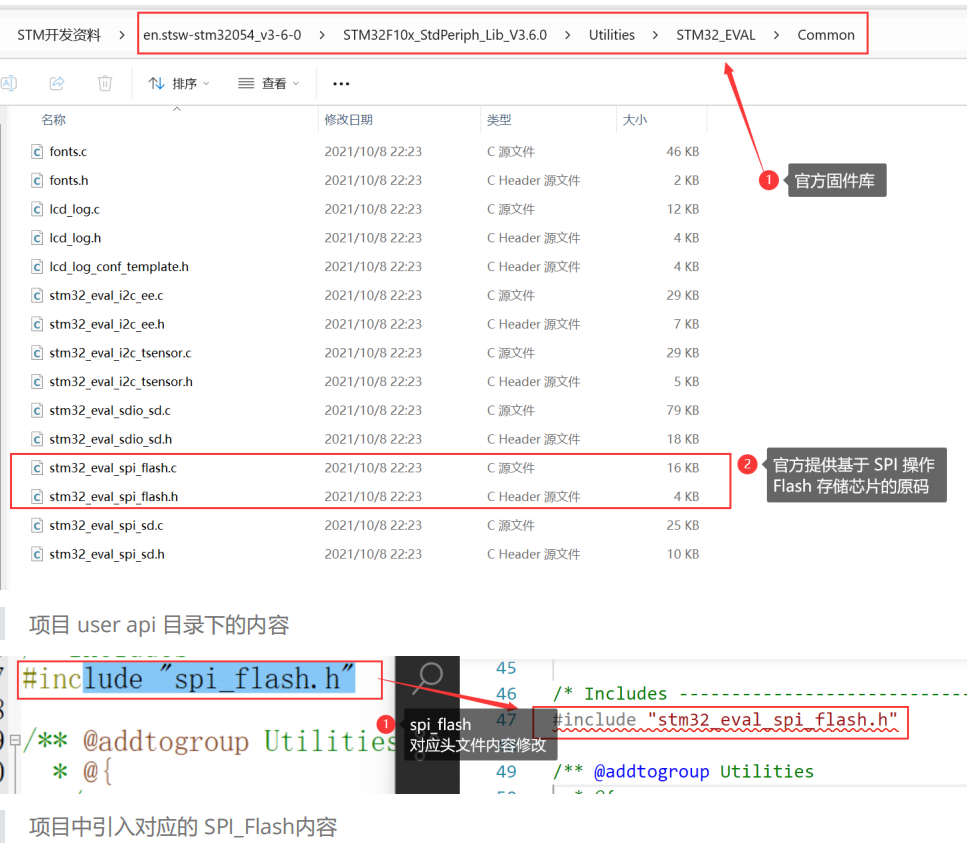Click fonts.h file icon

(x=37, y=180)
